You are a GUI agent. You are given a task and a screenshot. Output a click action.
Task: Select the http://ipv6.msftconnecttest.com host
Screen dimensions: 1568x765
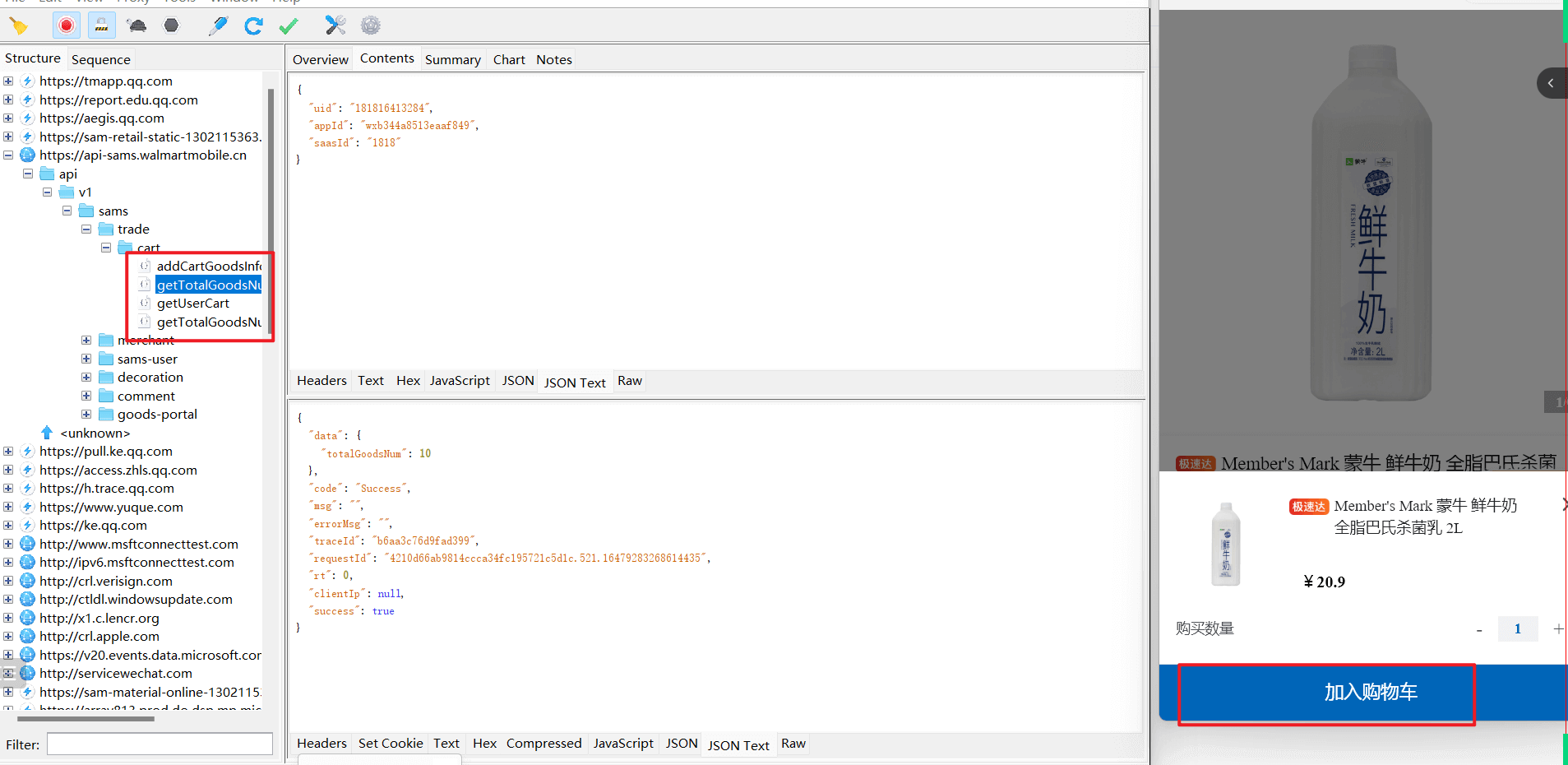[136, 563]
